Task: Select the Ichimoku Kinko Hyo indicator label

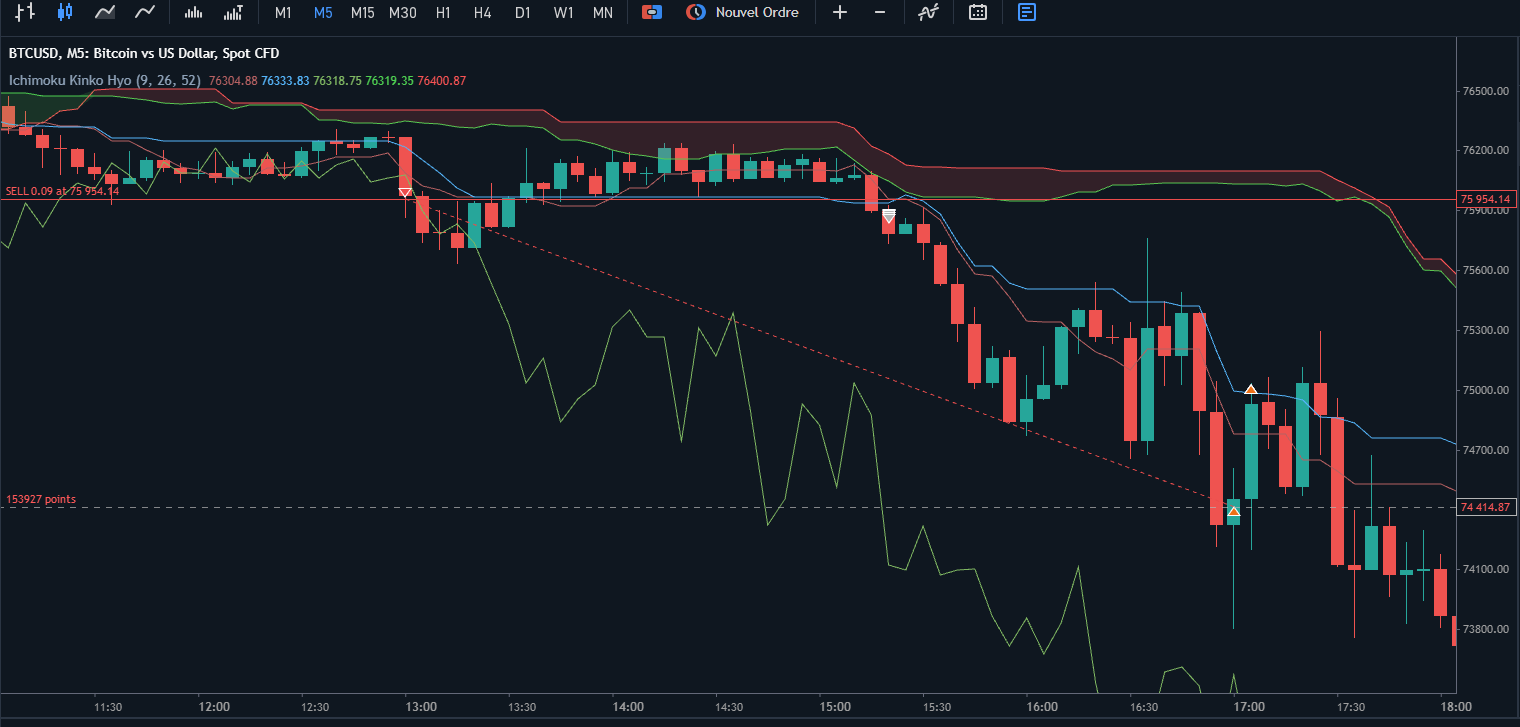Action: pos(105,80)
